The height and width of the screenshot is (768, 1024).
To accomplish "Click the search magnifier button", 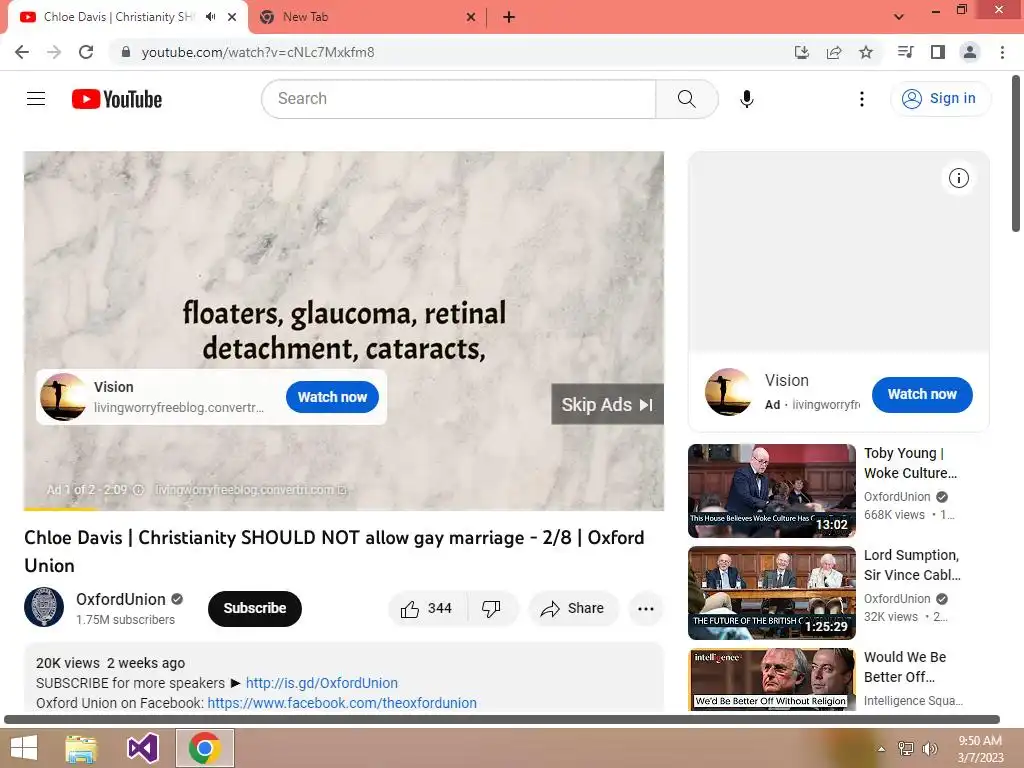I will pos(686,99).
